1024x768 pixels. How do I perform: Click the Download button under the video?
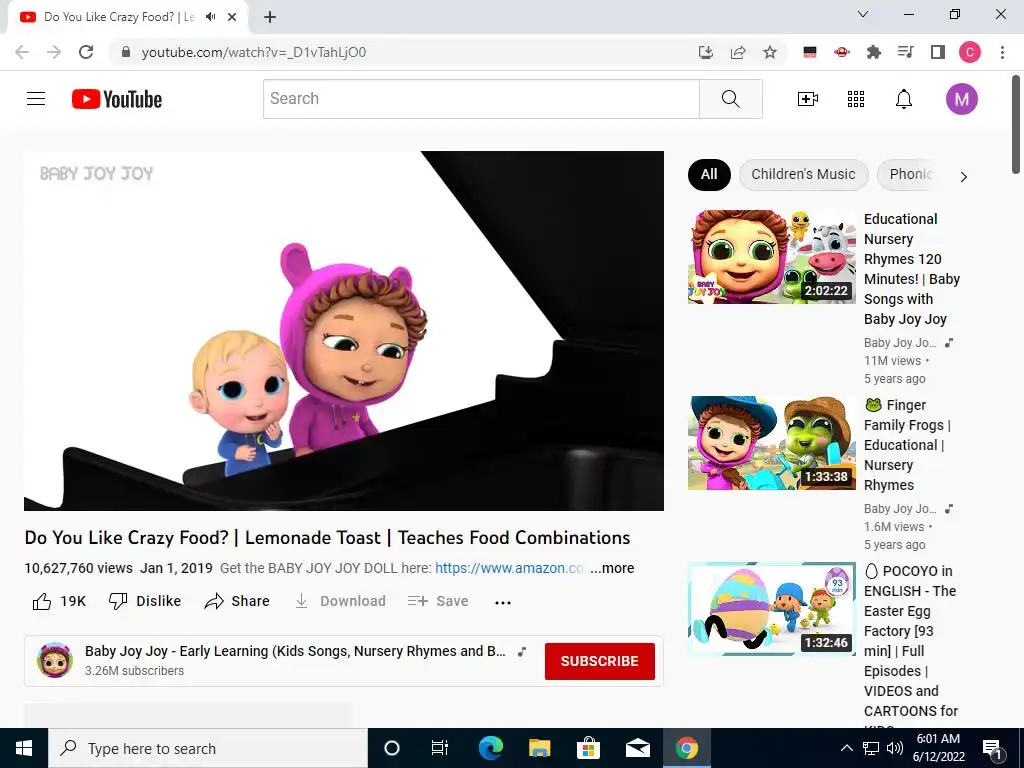(x=340, y=601)
